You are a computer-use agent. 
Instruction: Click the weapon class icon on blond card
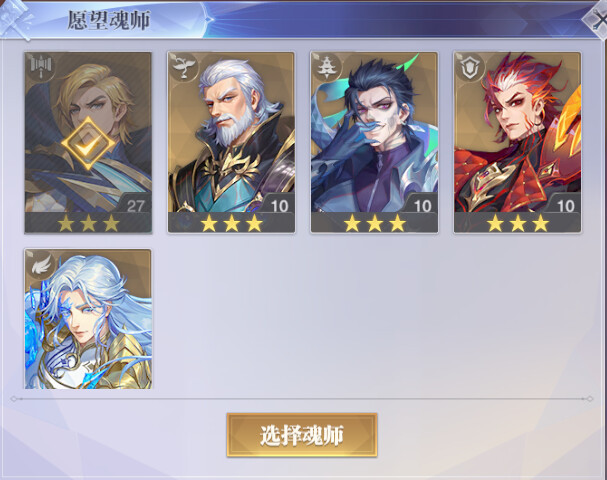click(x=41, y=67)
